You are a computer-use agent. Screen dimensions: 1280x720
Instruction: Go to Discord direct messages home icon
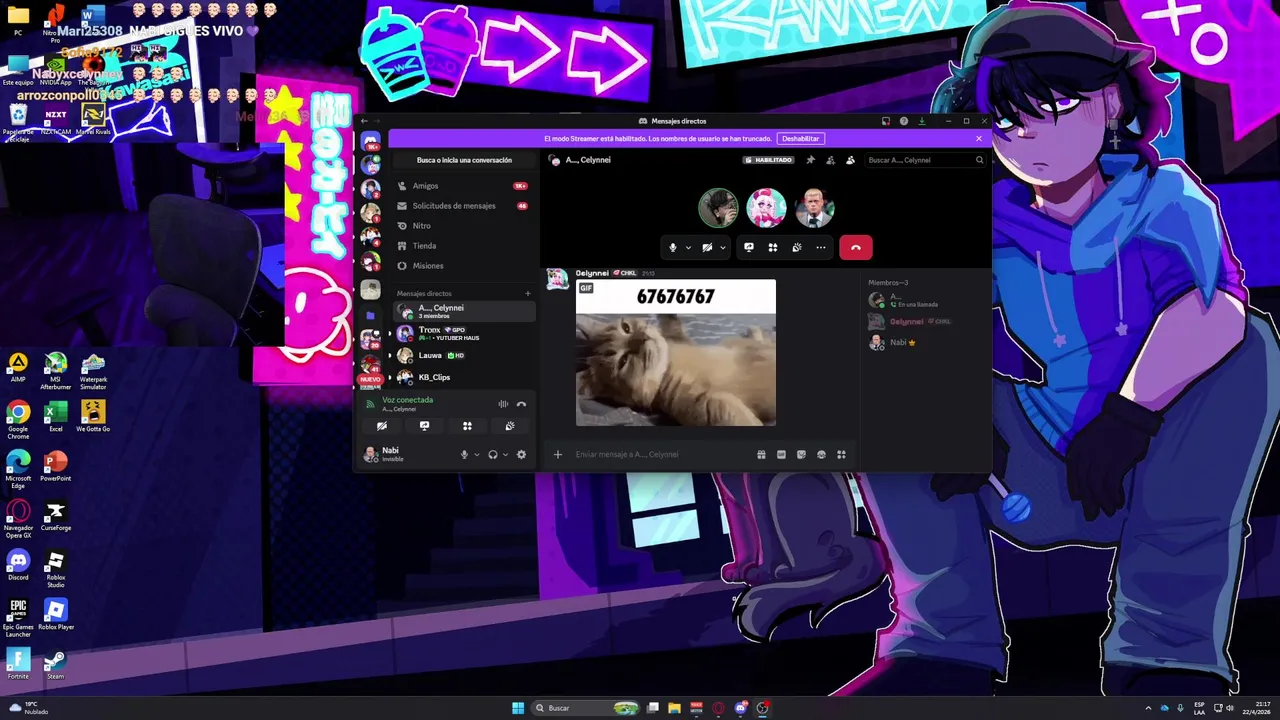[x=371, y=141]
